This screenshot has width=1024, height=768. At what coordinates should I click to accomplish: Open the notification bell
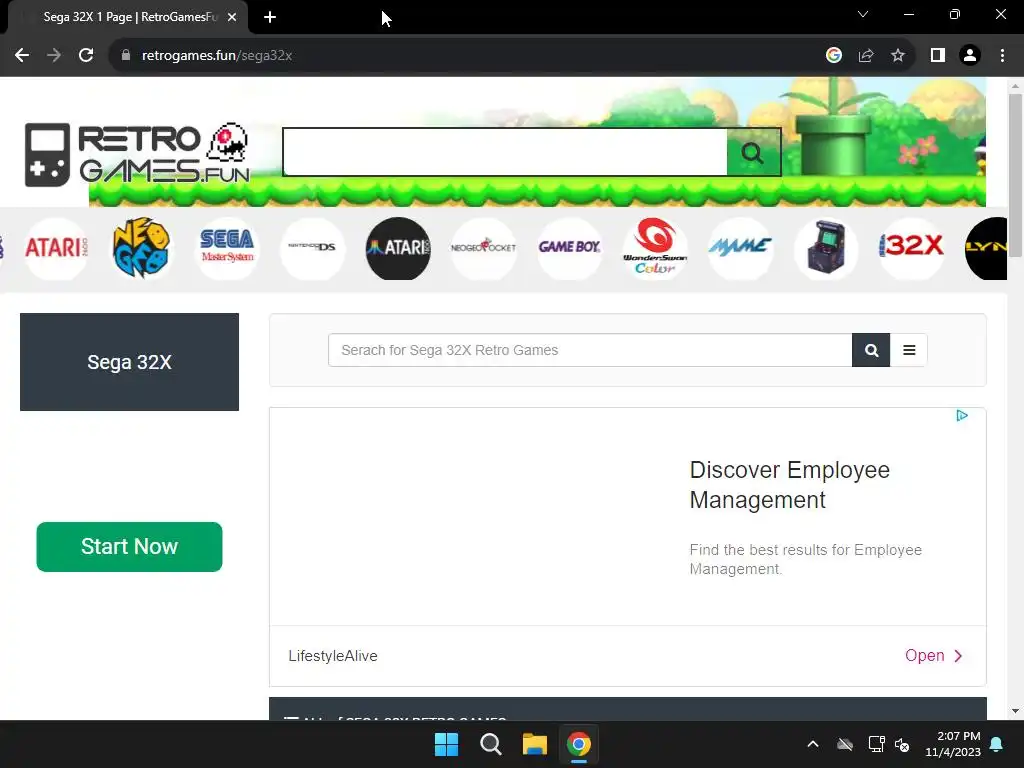[997, 744]
